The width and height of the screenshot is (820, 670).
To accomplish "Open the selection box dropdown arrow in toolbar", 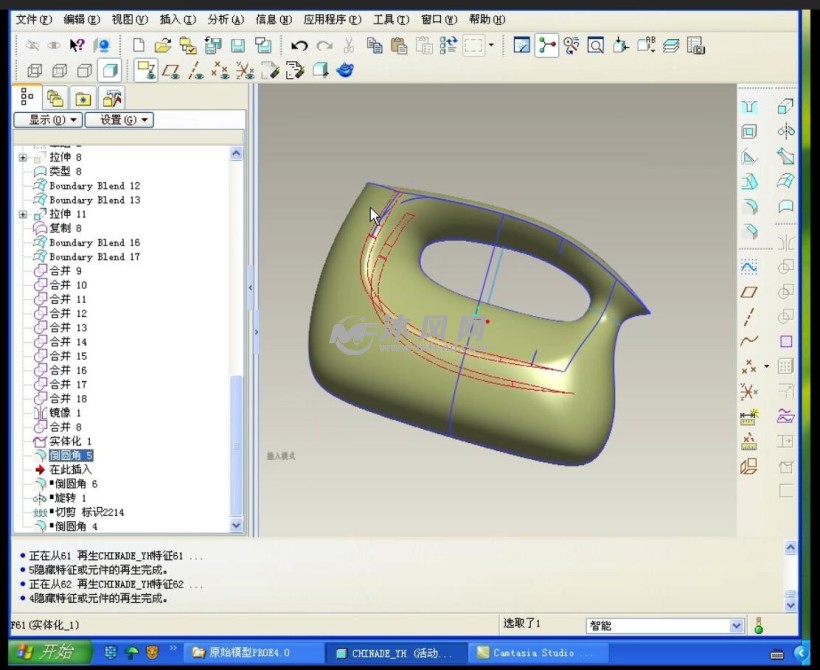I will (491, 46).
